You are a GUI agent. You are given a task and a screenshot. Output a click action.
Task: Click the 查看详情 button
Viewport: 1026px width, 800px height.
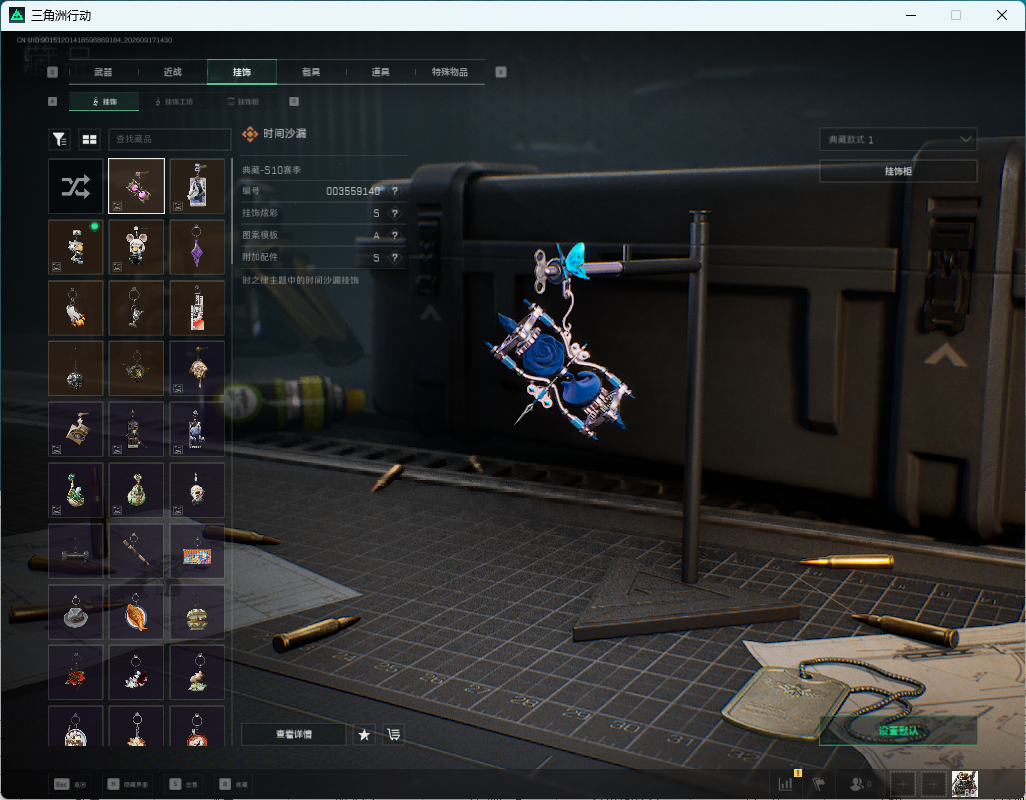coord(294,735)
